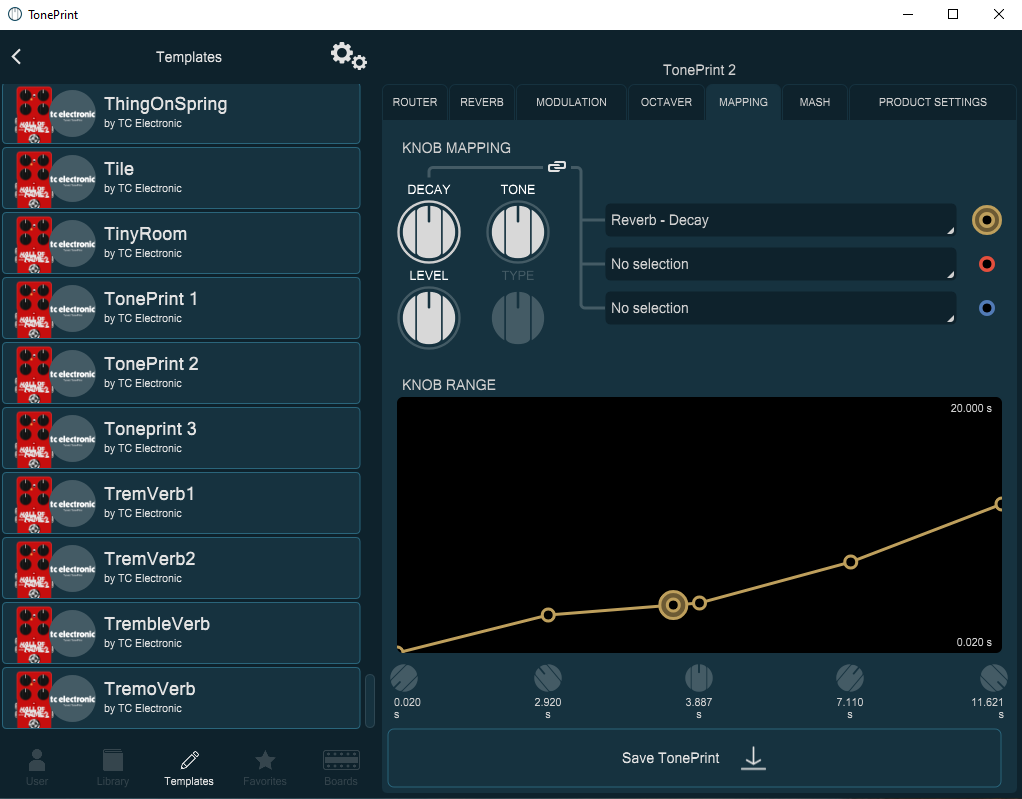Switch to the REVERB tab
The height and width of the screenshot is (799, 1022).
coord(482,102)
